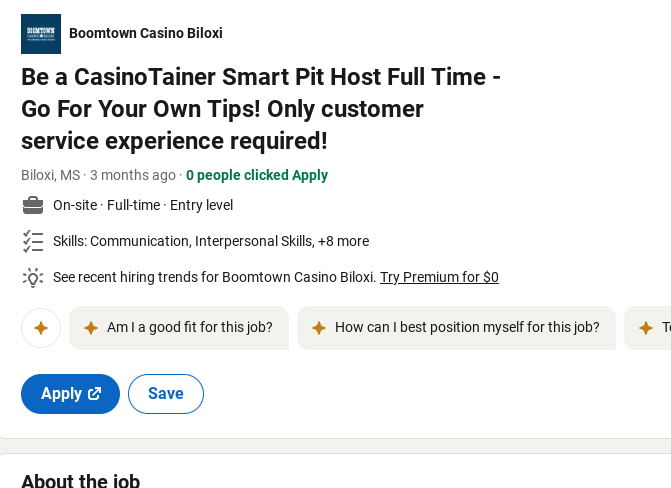Click the round AI sparkle button
Screen dimensions: 671x488
[41, 328]
